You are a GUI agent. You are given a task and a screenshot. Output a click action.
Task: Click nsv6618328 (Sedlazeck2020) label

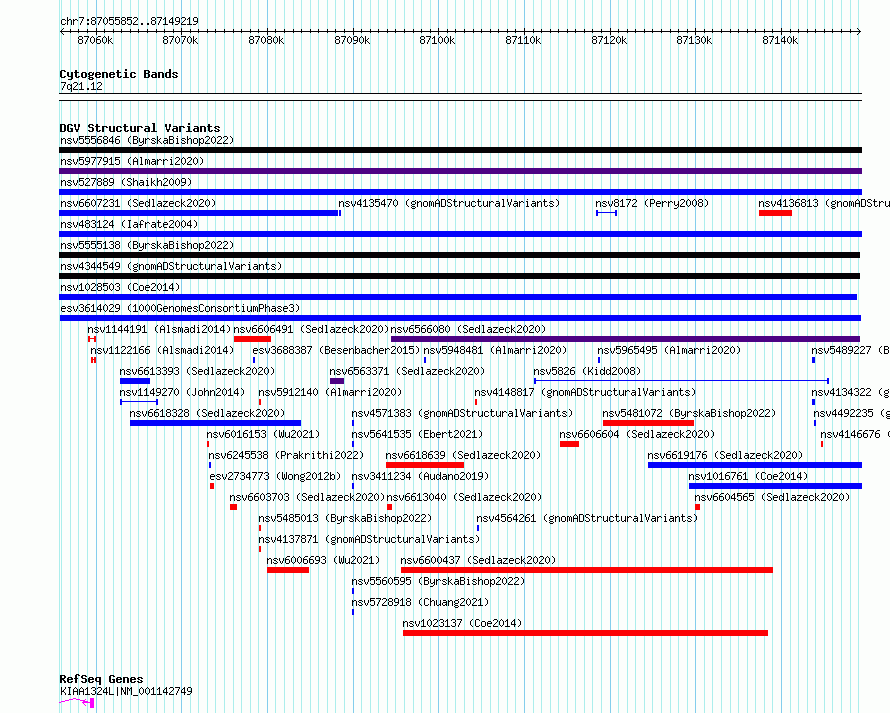pos(207,413)
